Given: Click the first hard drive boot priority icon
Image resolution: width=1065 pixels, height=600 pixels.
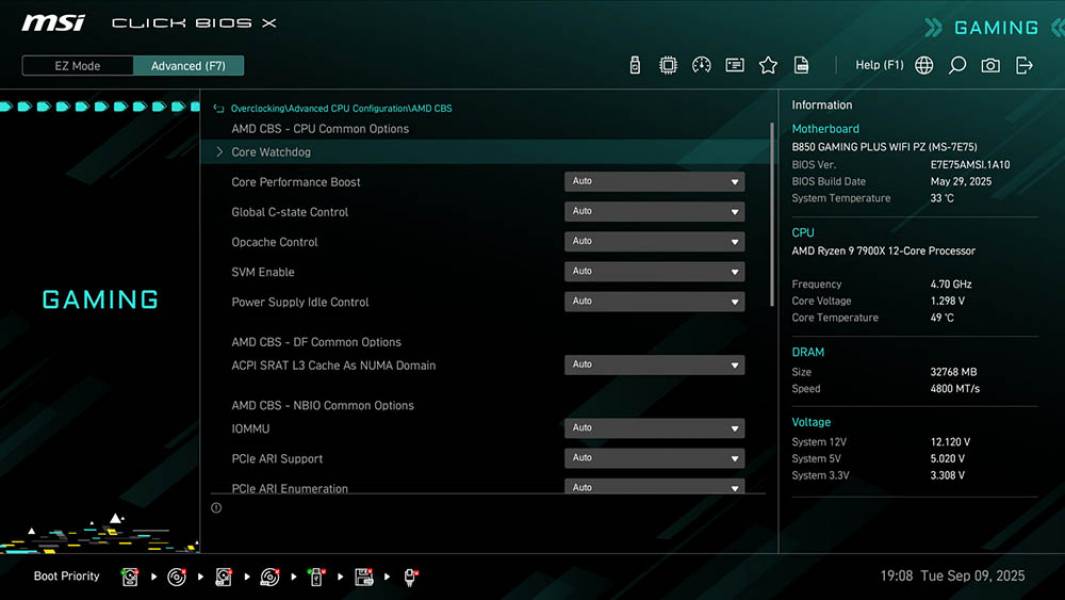Looking at the screenshot, I should click(x=130, y=575).
